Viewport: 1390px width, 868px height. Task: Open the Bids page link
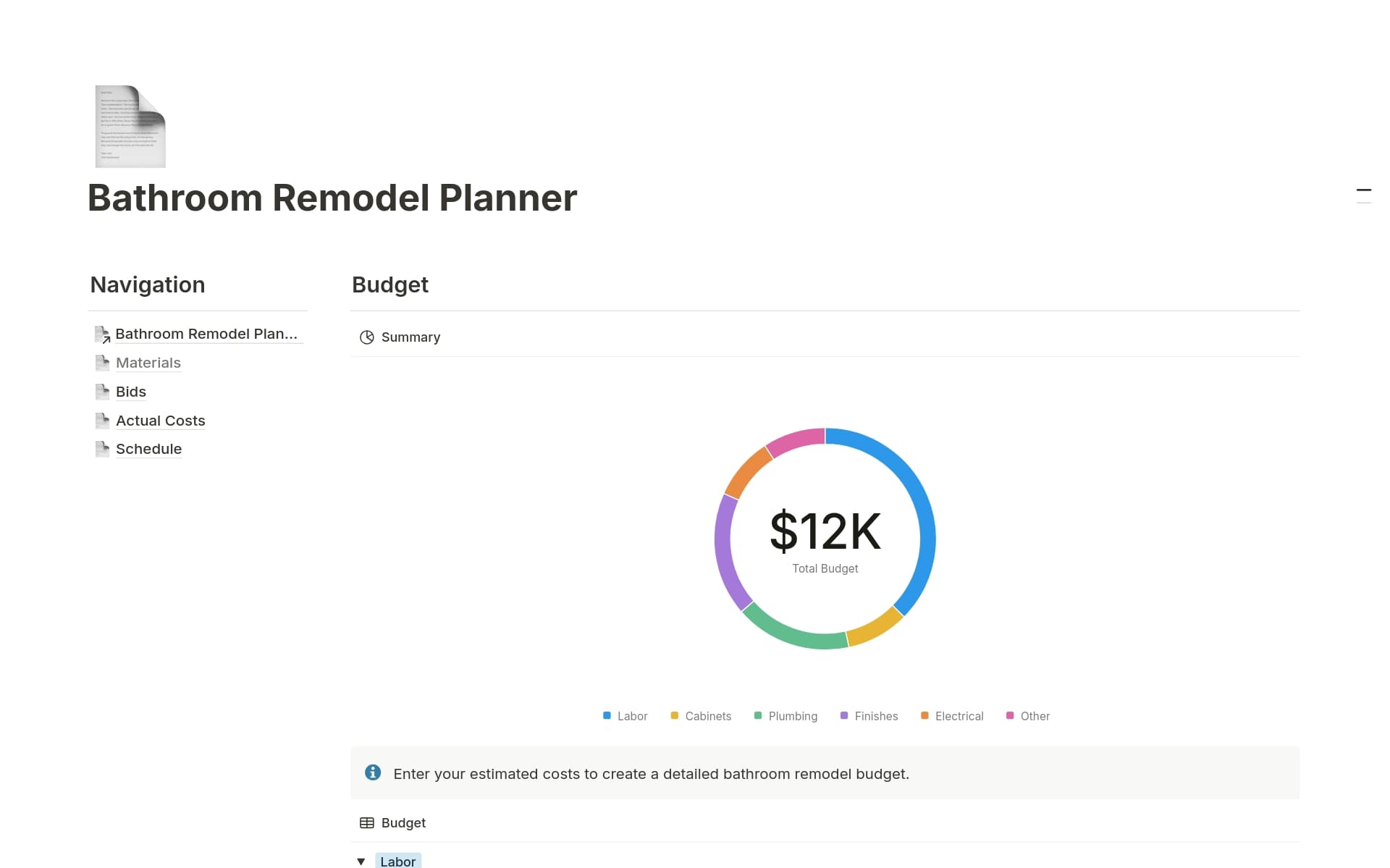tap(130, 391)
